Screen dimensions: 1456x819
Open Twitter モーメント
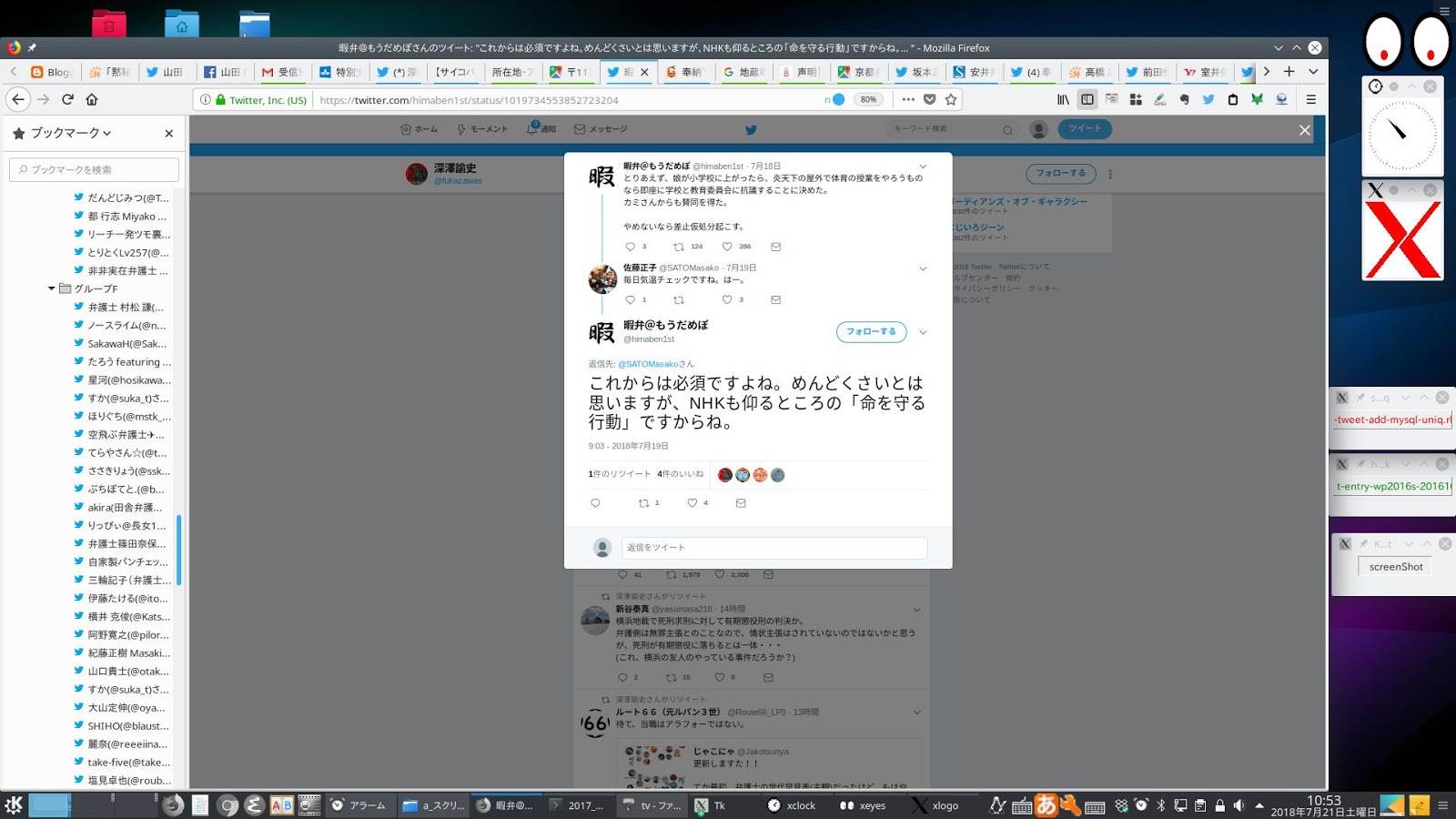coord(482,129)
